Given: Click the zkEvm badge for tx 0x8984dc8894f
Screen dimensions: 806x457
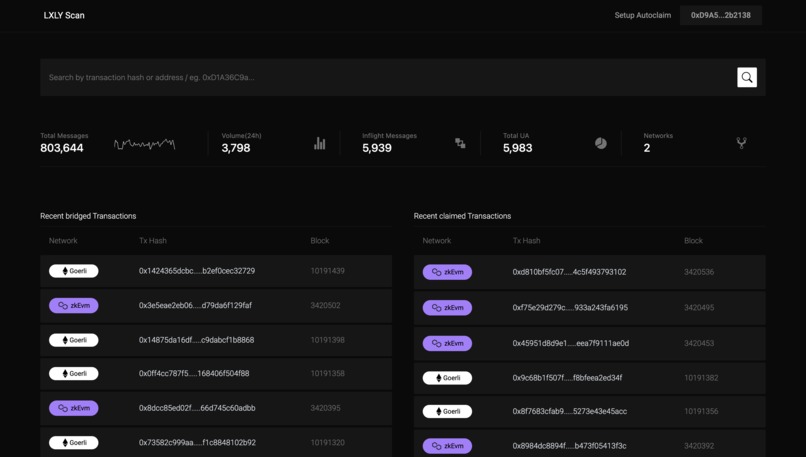Looking at the screenshot, I should click(447, 446).
